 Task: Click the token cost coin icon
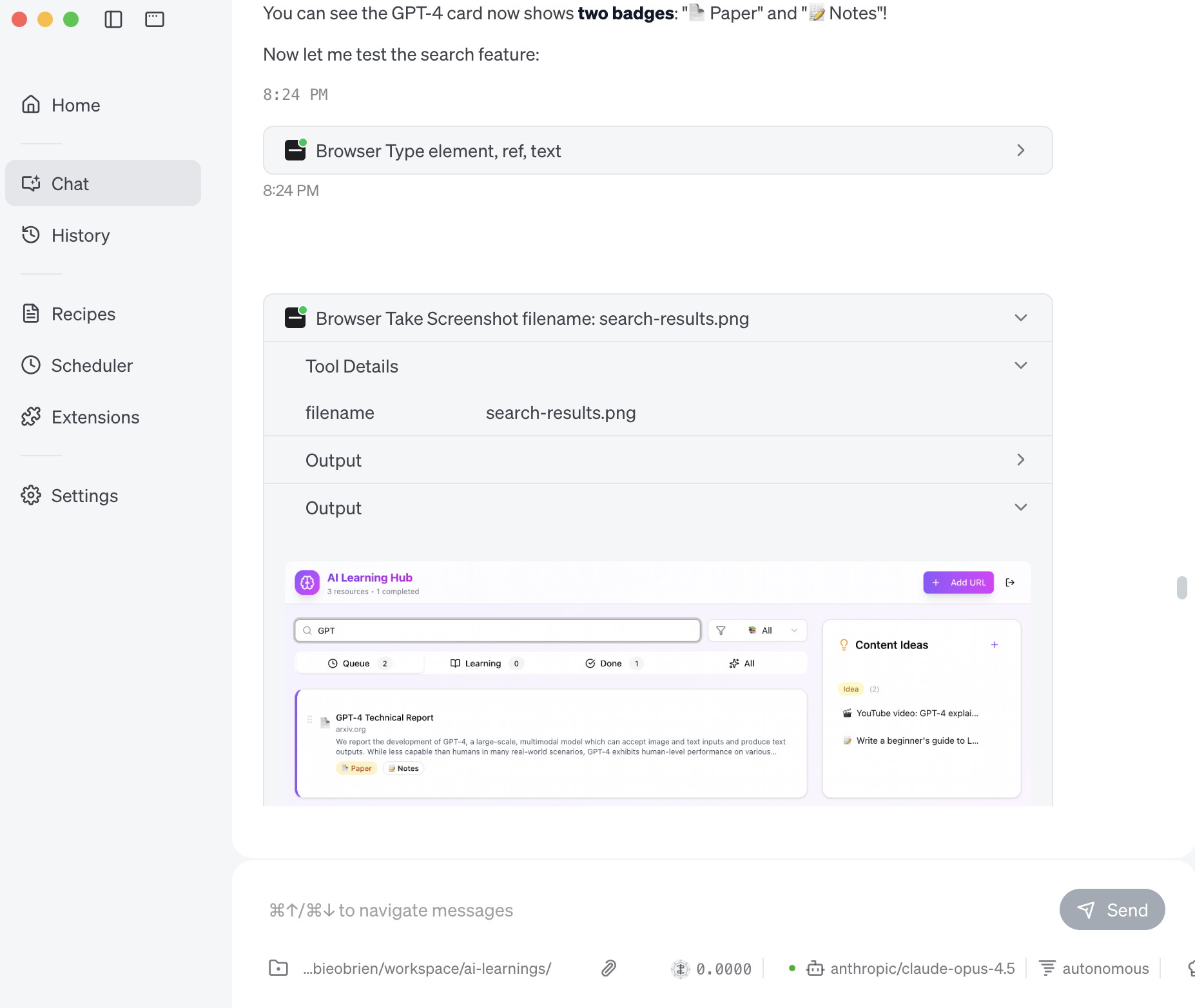(681, 969)
